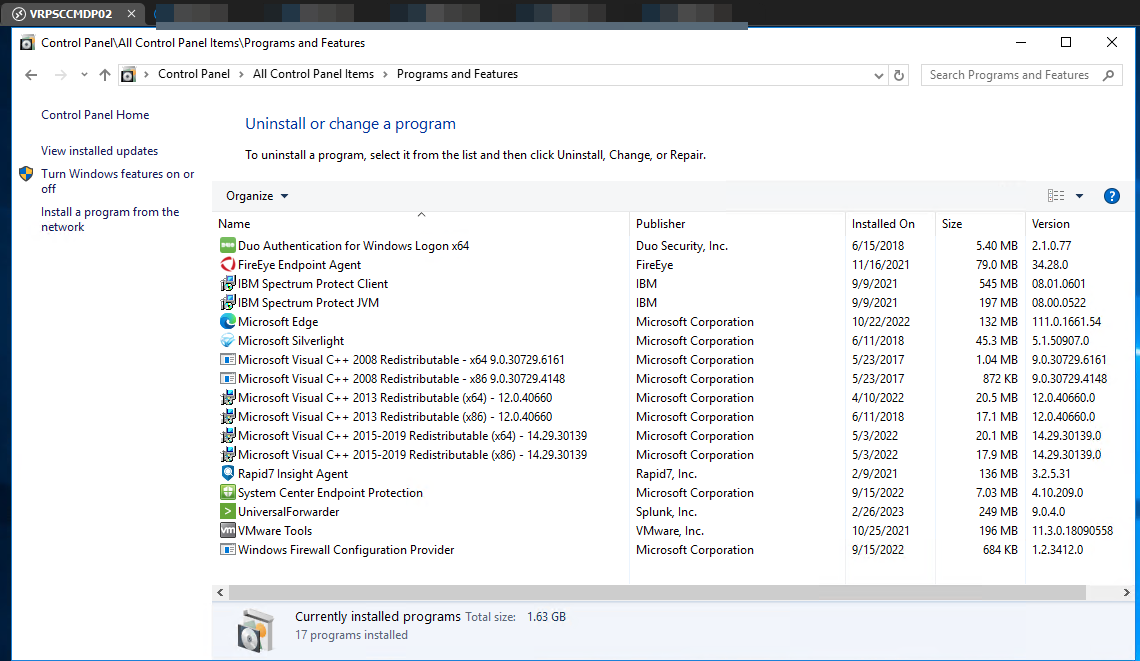Select the VRPSCCMDP02 session tab

[71, 14]
